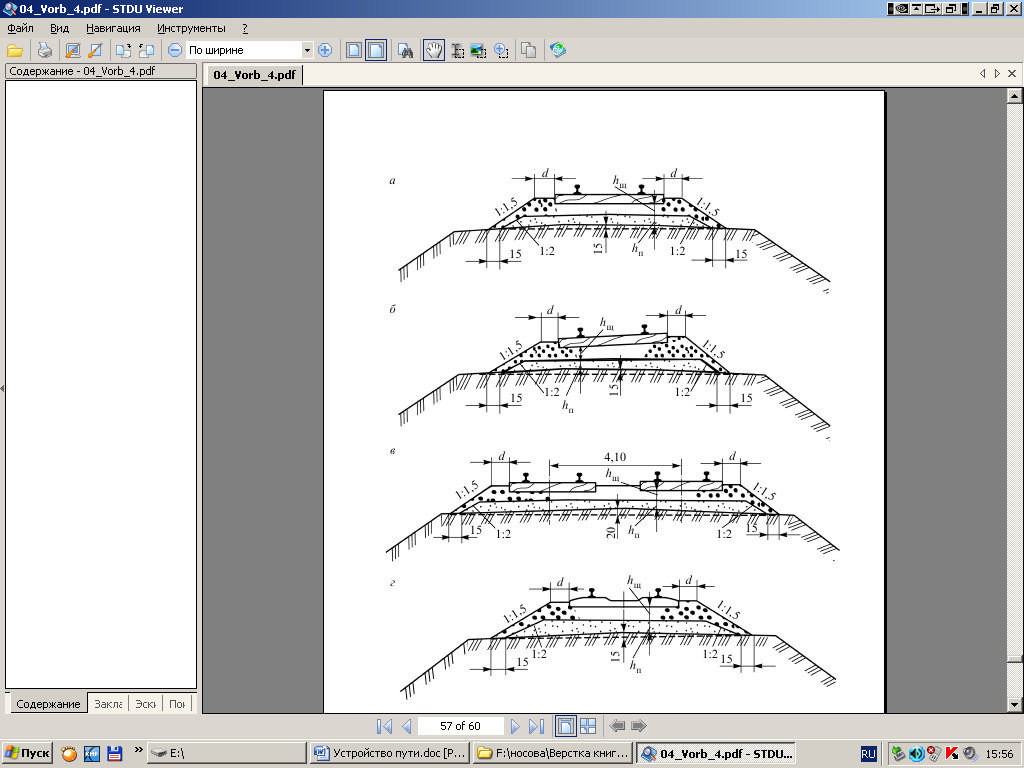This screenshot has width=1024, height=768.
Task: Rotate page clockwise icon
Action: pyautogui.click(x=123, y=50)
